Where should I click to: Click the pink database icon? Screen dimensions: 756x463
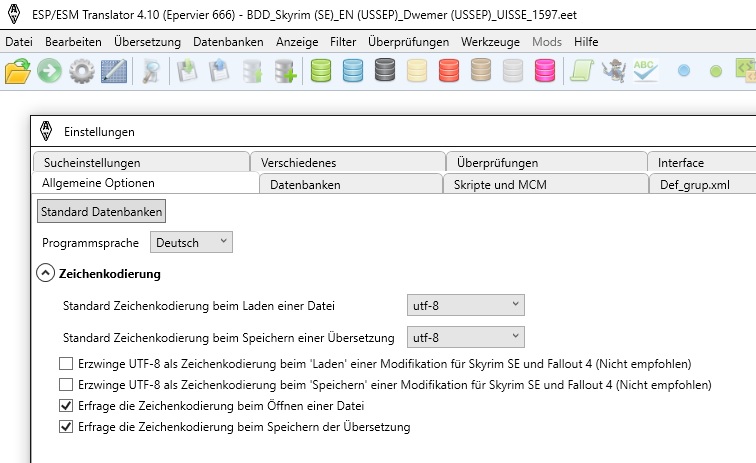point(544,72)
